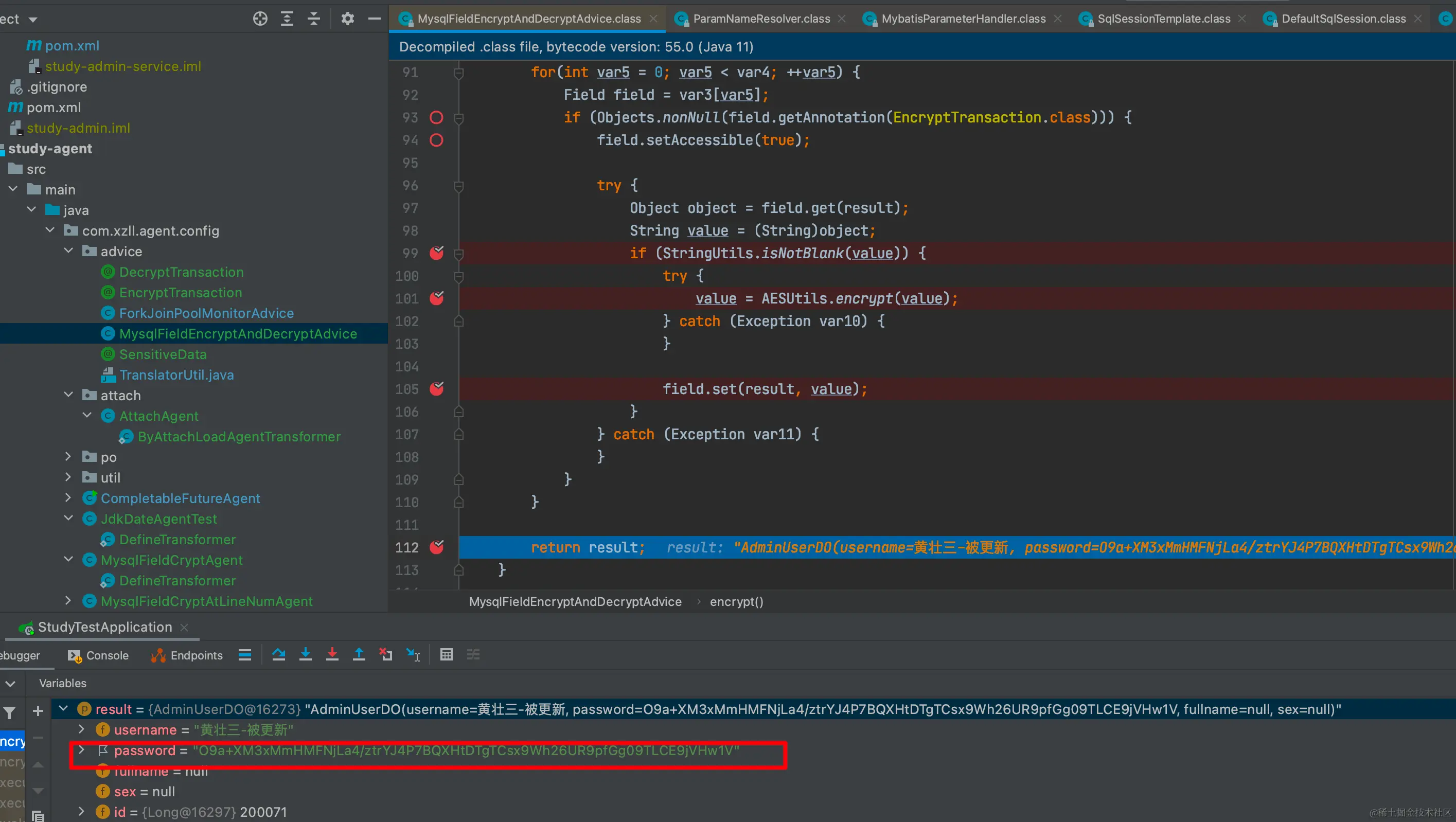Collapse the if block fold marker at line 93

click(x=459, y=118)
